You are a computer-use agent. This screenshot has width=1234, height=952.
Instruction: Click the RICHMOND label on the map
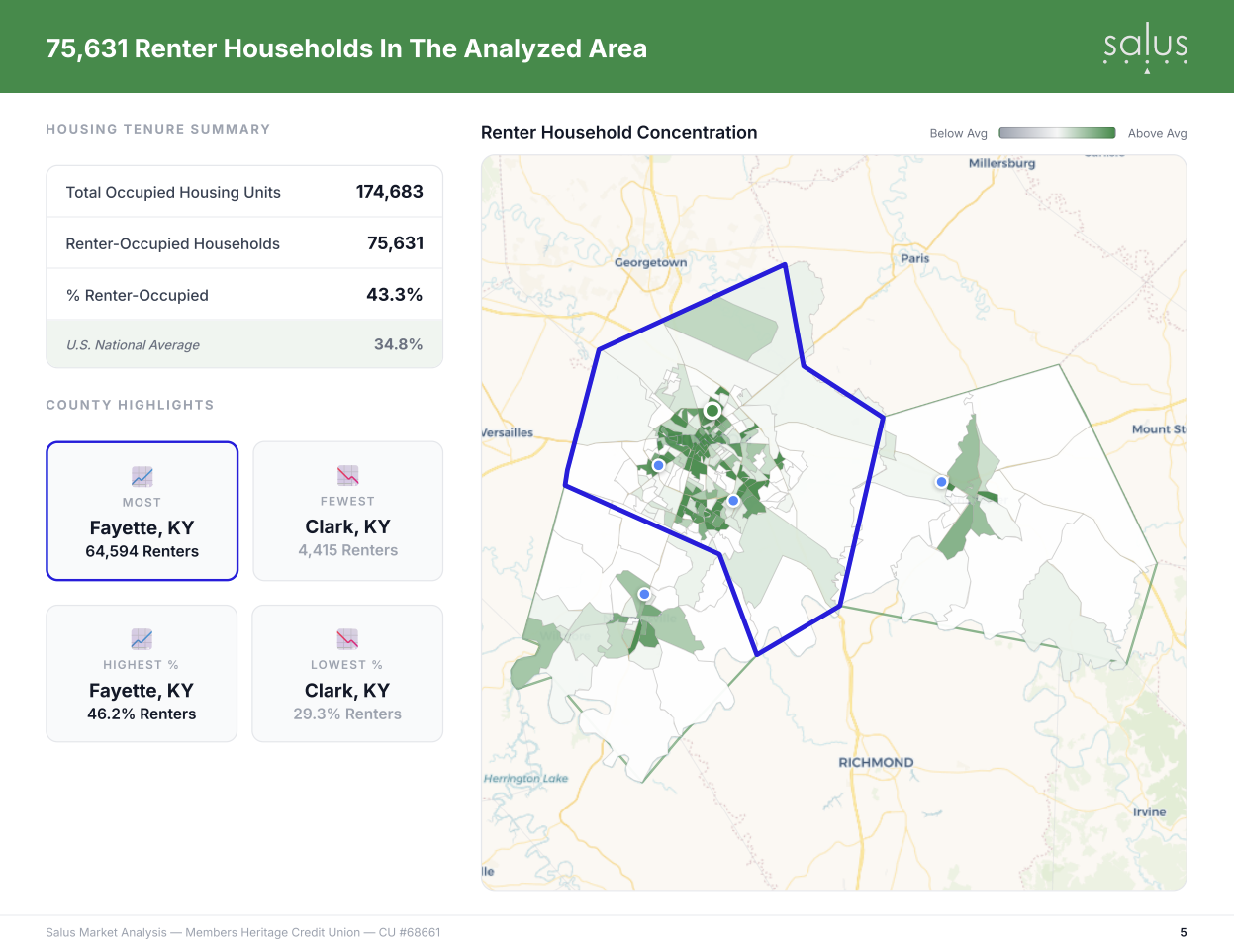point(876,763)
